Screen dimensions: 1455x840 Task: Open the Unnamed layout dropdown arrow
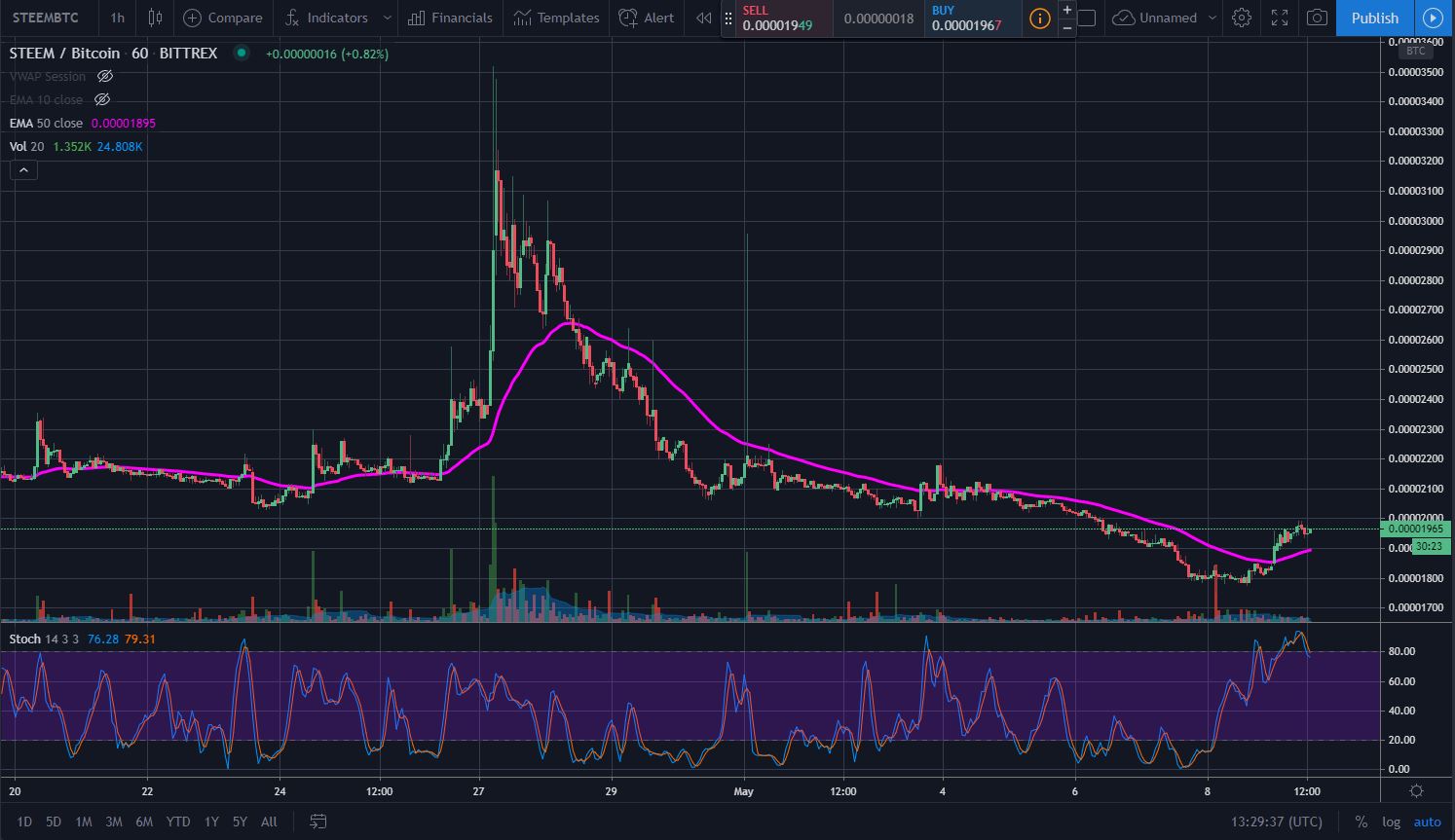click(x=1212, y=18)
